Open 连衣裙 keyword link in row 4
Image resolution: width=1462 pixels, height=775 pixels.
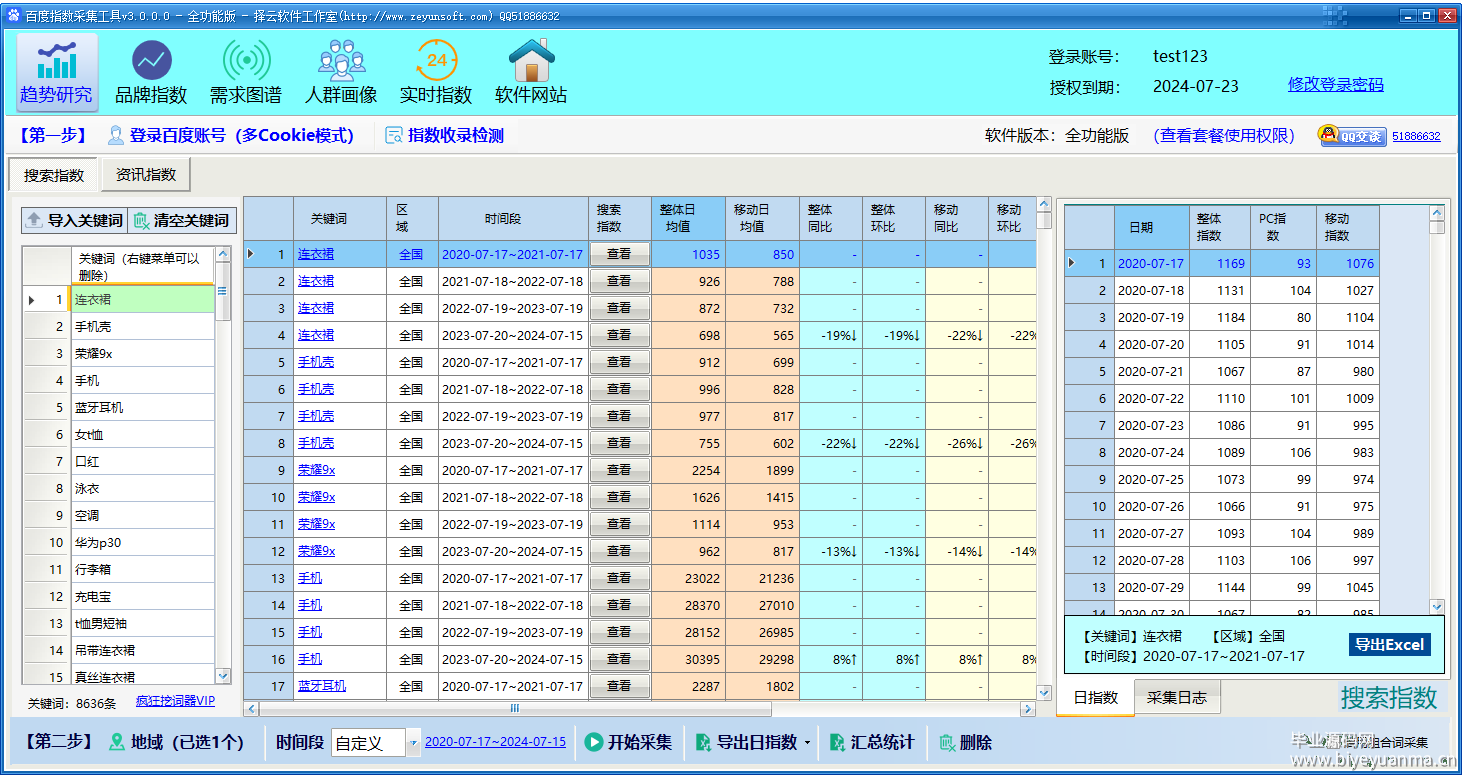tap(316, 335)
